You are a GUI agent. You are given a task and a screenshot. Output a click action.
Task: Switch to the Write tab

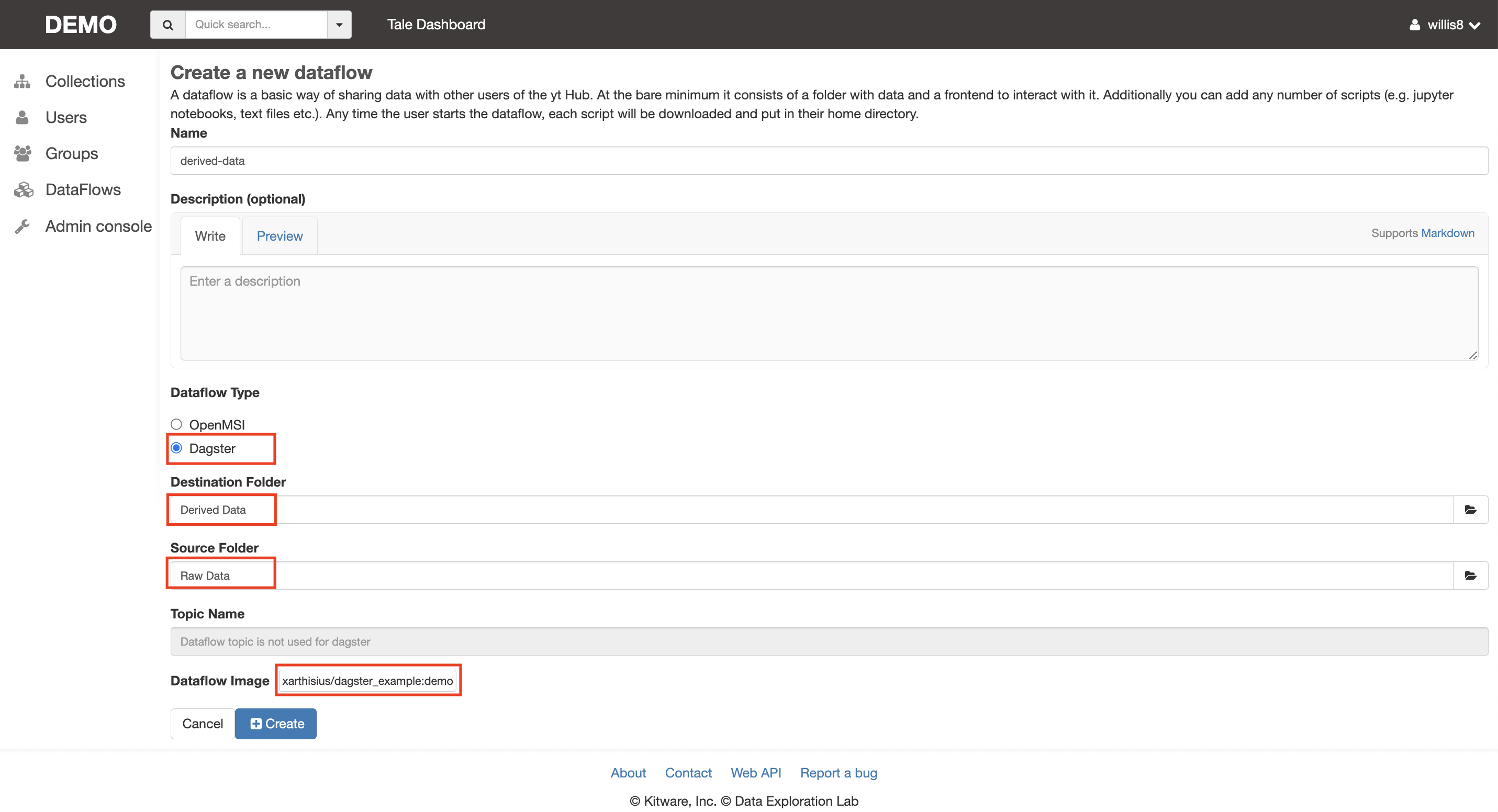(x=209, y=236)
